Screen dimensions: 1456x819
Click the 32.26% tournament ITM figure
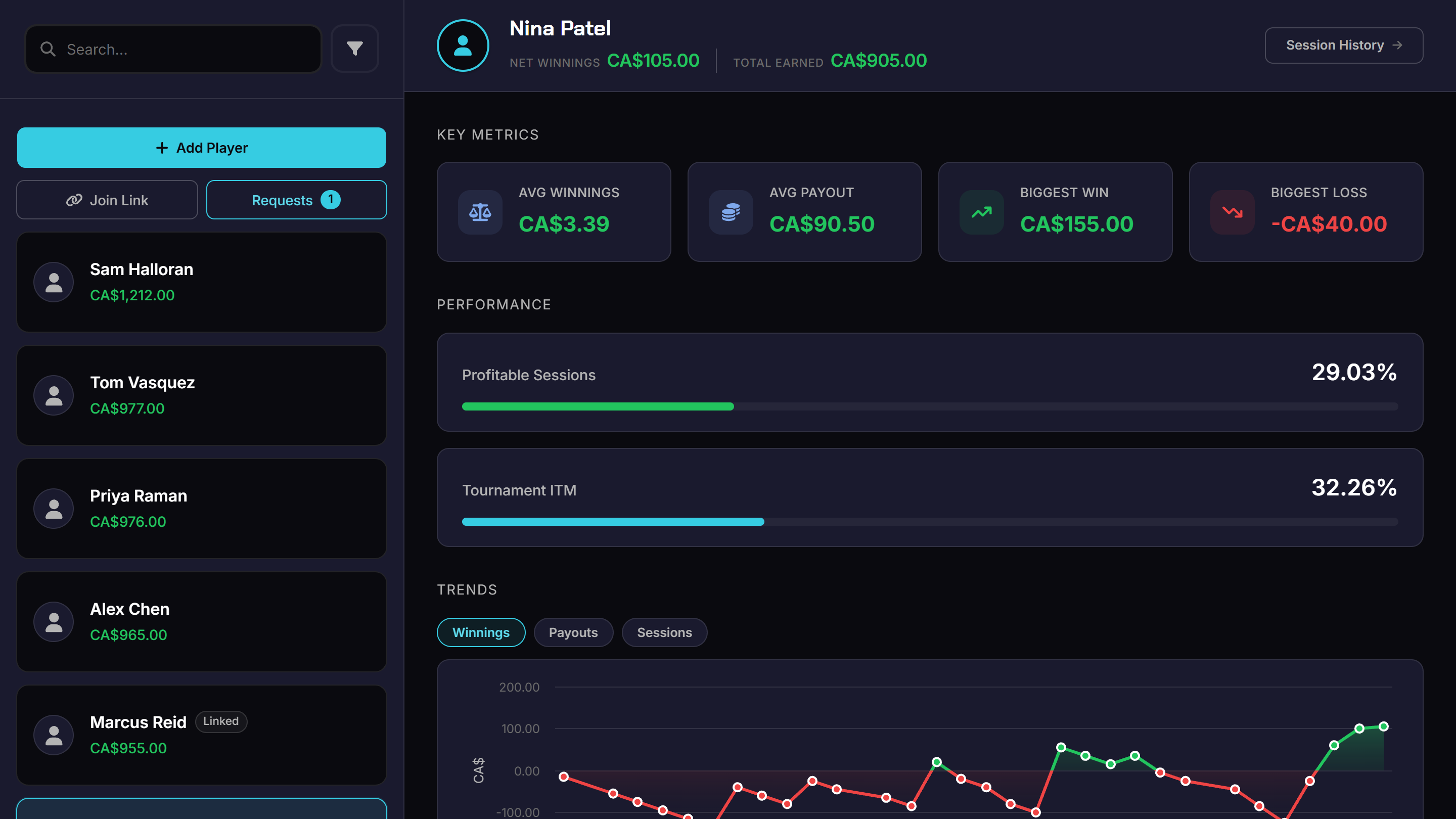coord(1354,488)
